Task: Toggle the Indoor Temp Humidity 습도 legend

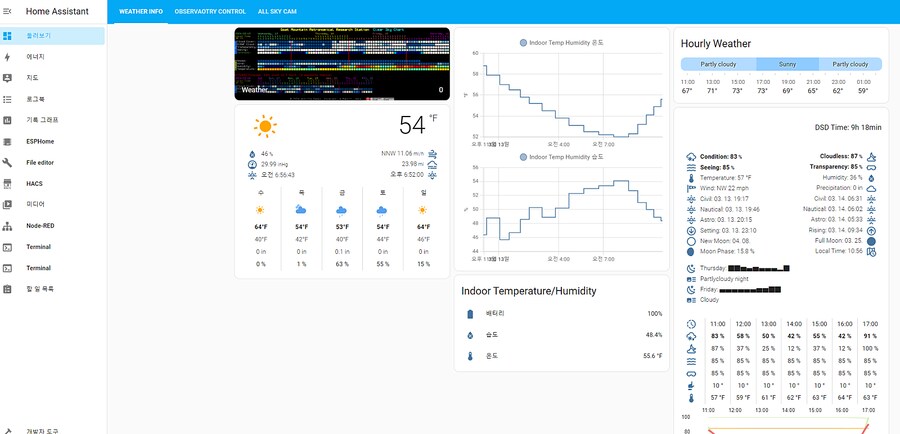Action: (x=561, y=157)
